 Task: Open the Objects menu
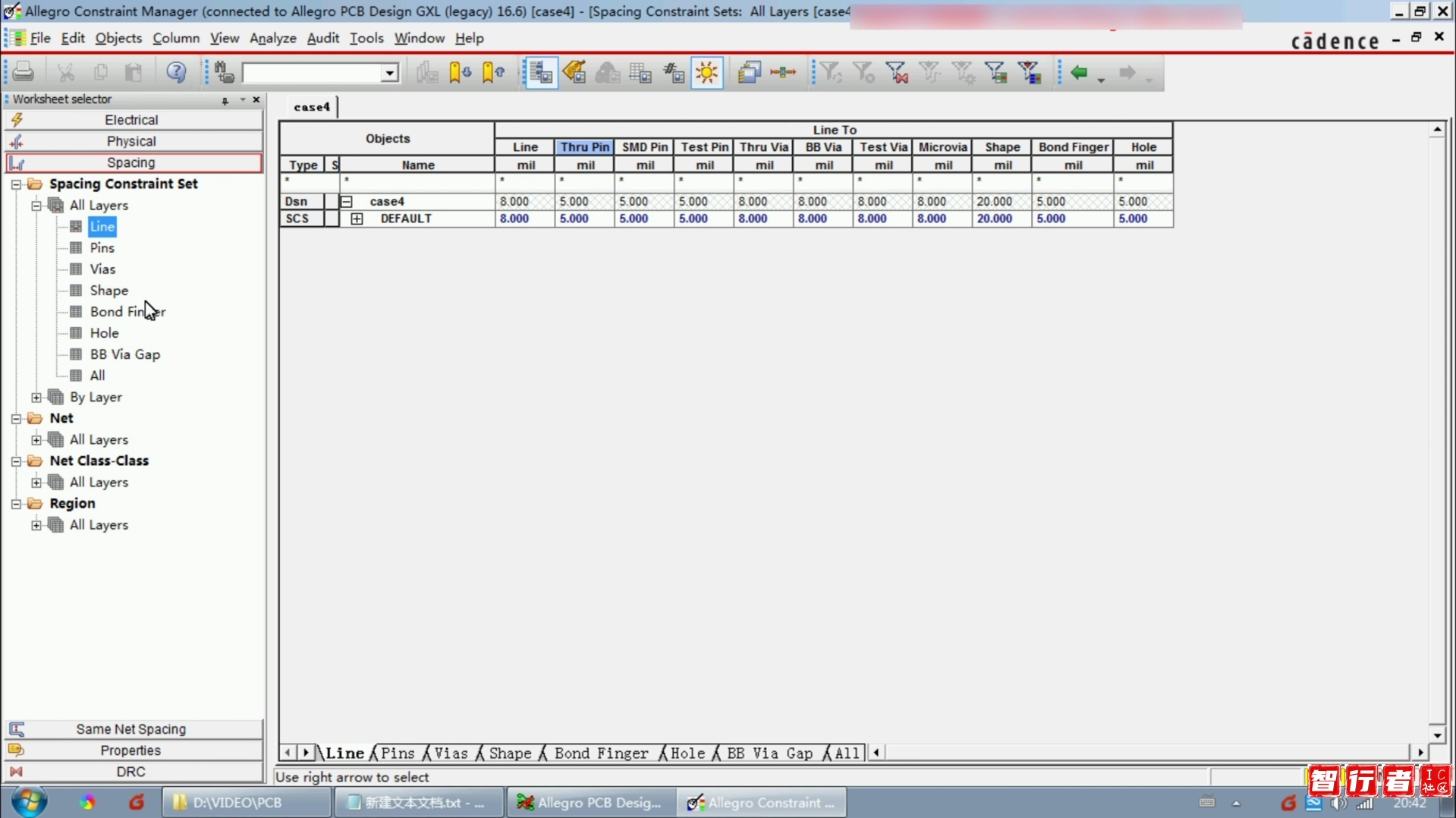118,38
